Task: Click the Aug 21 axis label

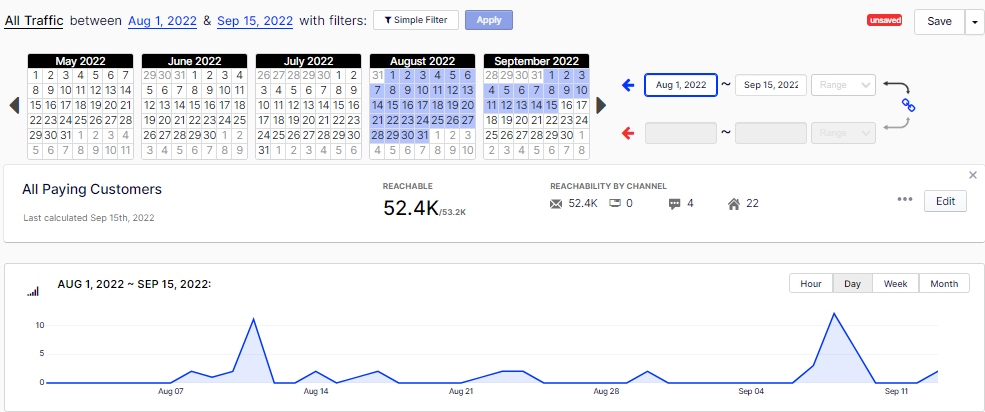Action: 460,391
